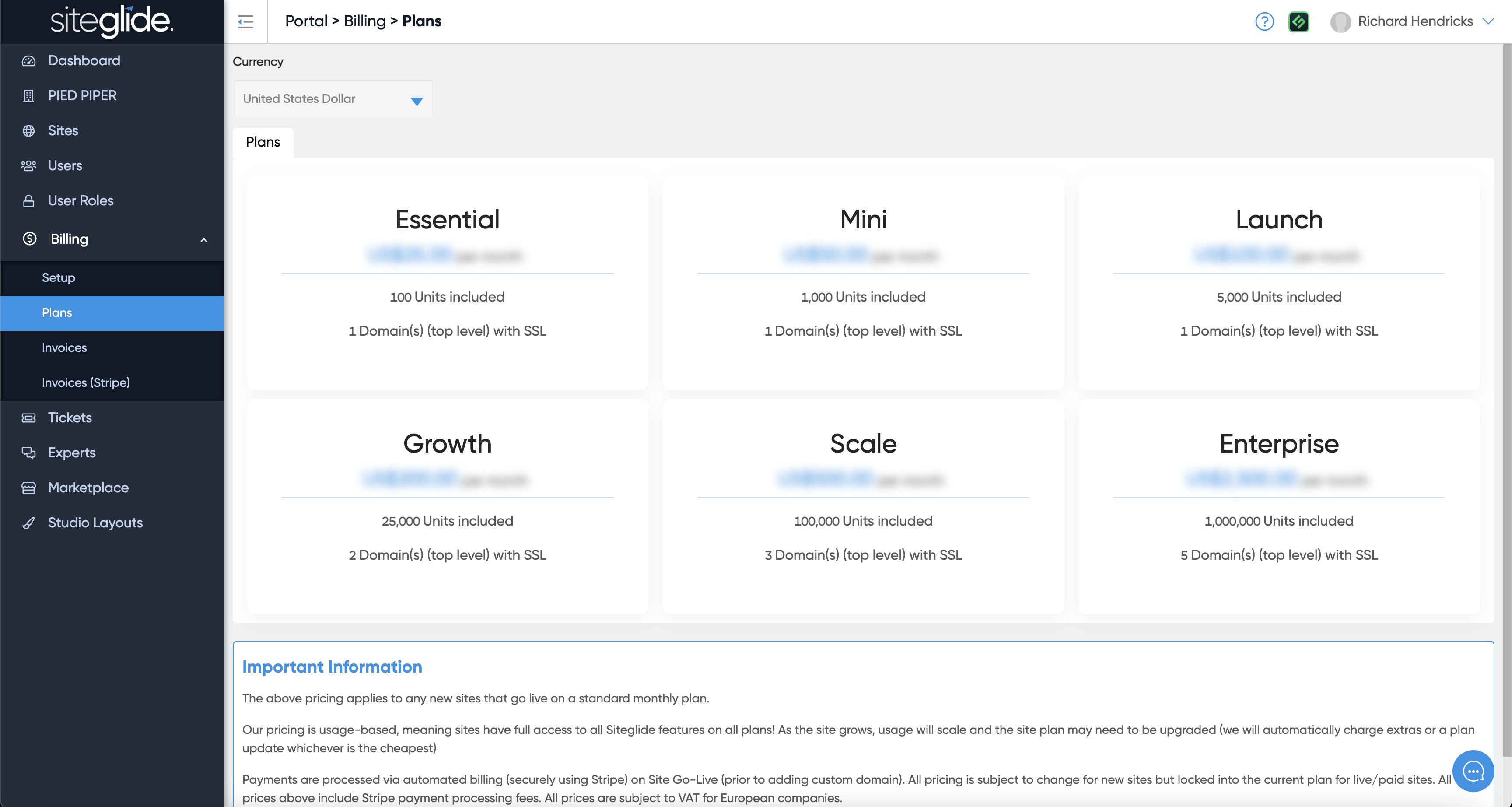Click the User Roles lock icon
Screen dimensions: 1512x807
(x=29, y=201)
